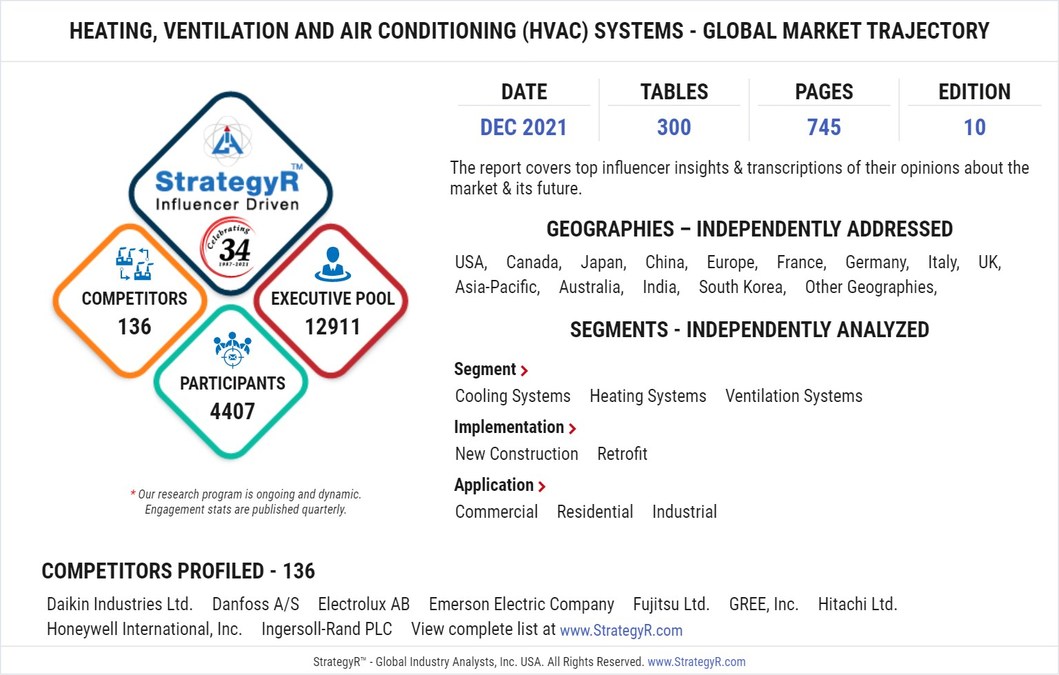1059x675 pixels.
Task: Click Hitachi Ltd. competitor
Action: pos(858,604)
